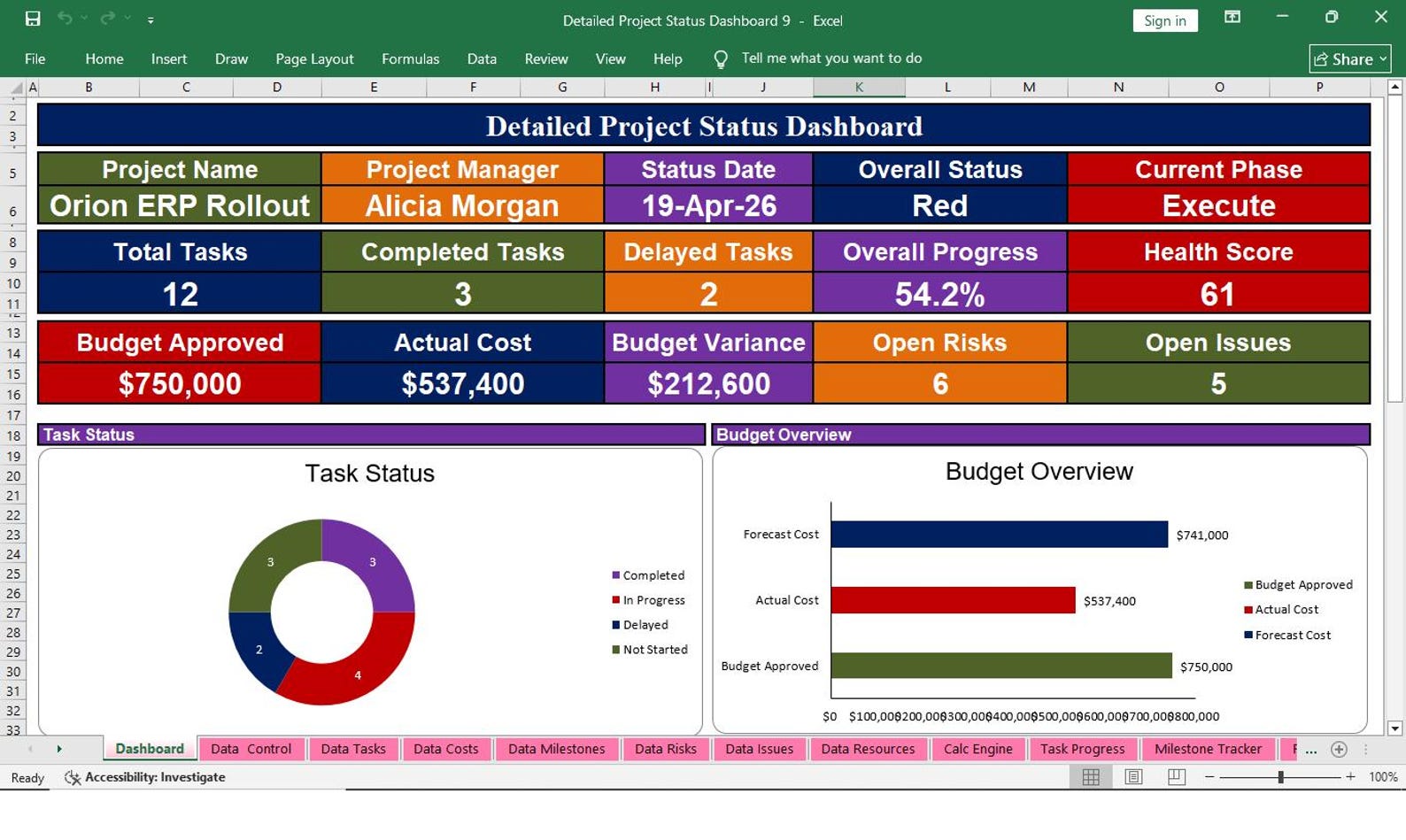Switch to Normal view icon

1091,777
